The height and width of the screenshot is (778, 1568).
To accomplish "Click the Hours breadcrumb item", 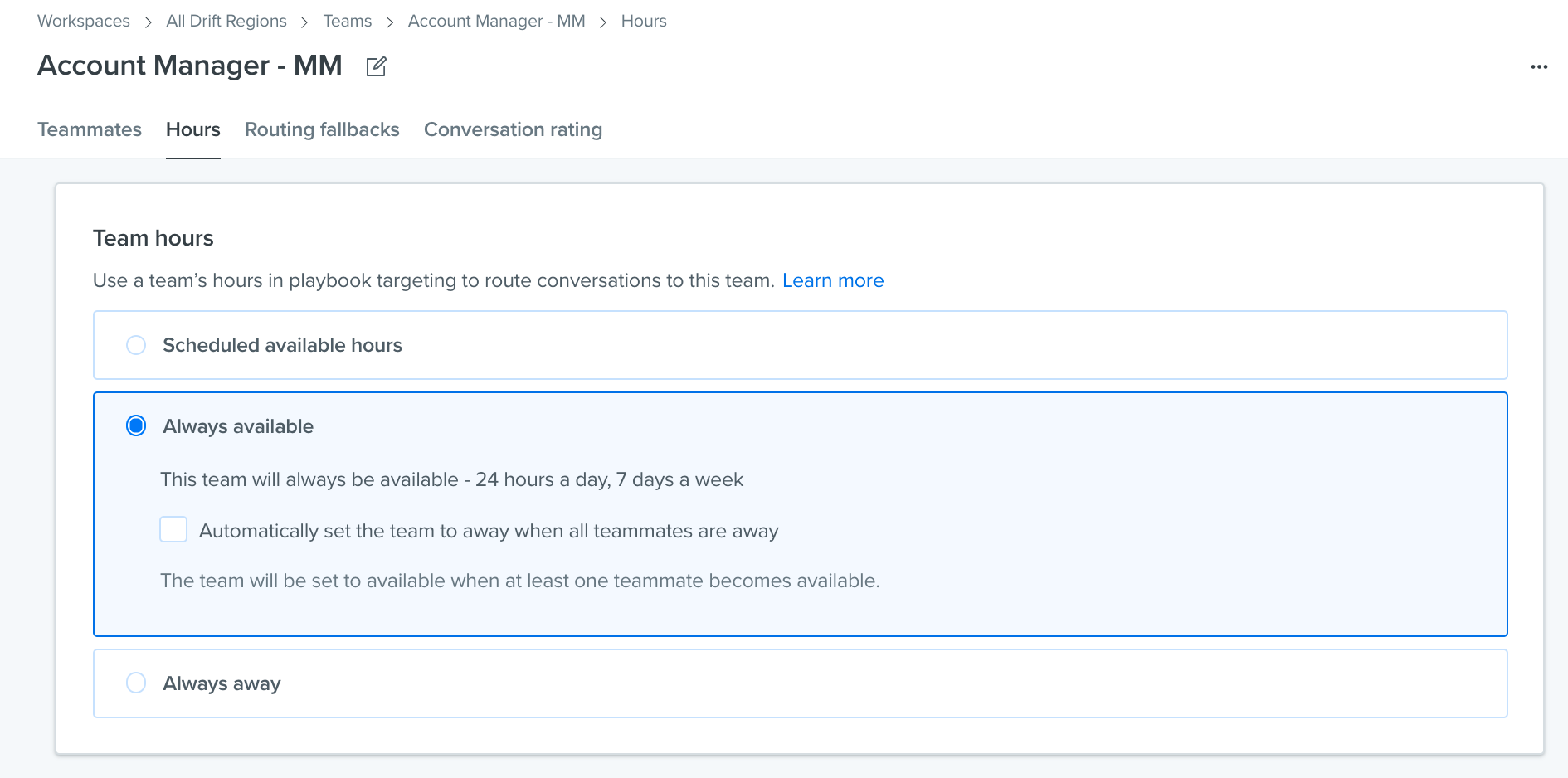I will (644, 21).
